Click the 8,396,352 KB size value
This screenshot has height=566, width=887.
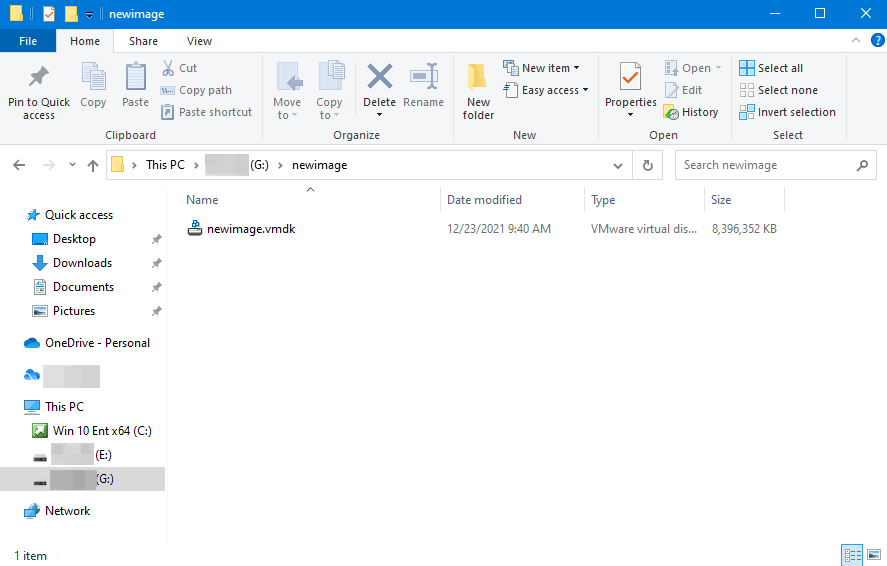click(x=744, y=229)
